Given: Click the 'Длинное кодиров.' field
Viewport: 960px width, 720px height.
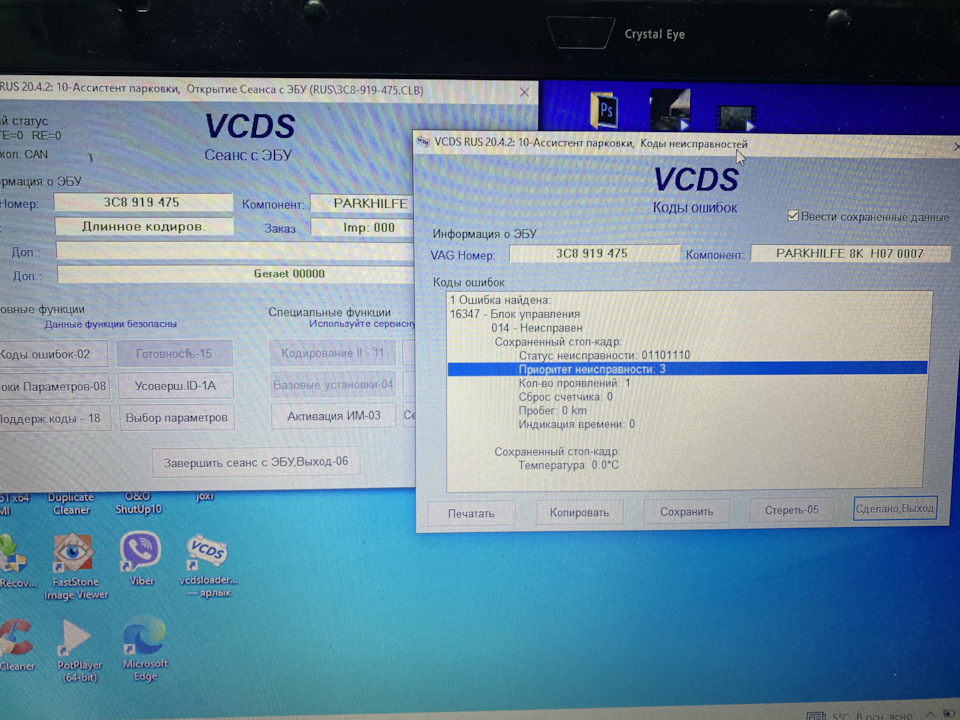Looking at the screenshot, I should (144, 227).
